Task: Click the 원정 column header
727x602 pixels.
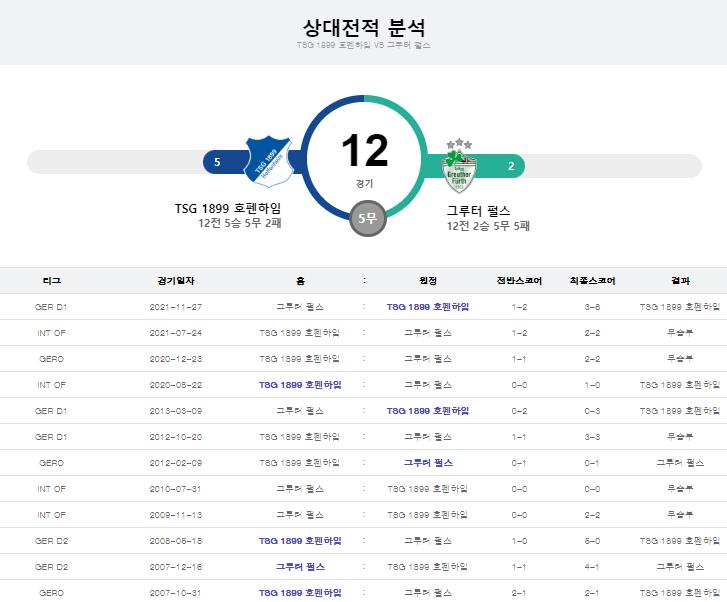Action: 428,281
